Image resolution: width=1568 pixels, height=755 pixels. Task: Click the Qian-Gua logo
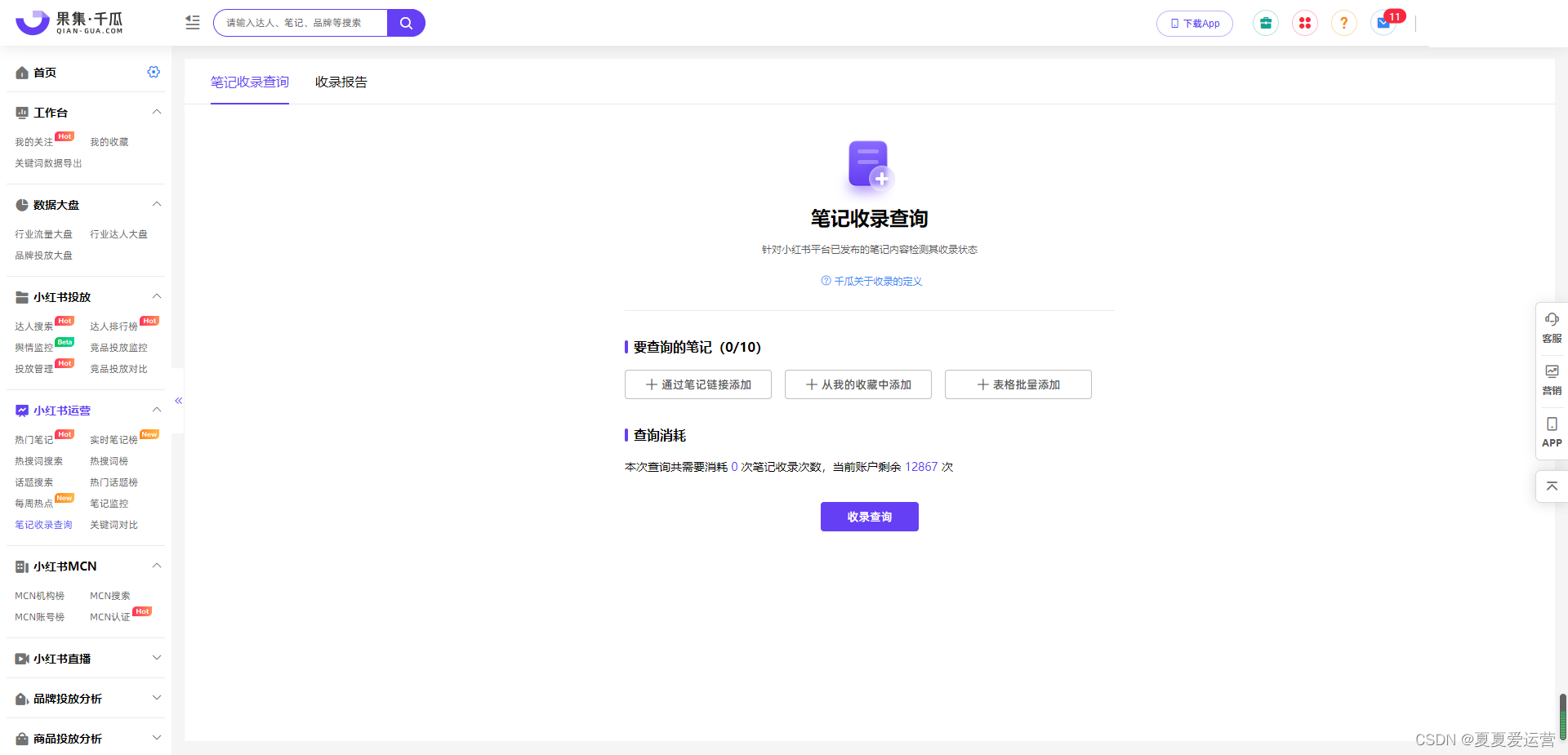click(x=69, y=23)
